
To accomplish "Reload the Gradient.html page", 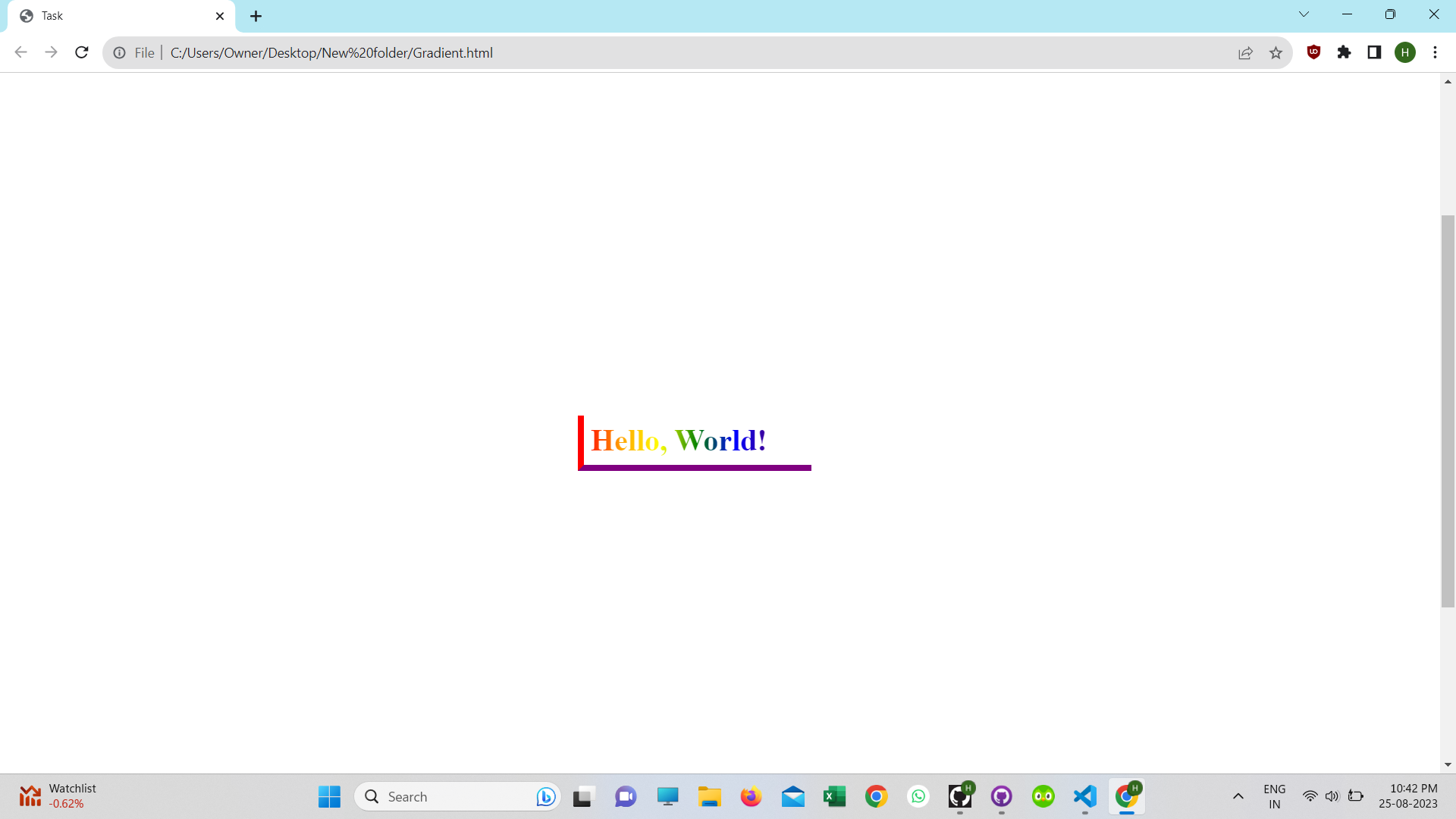I will (x=81, y=52).
